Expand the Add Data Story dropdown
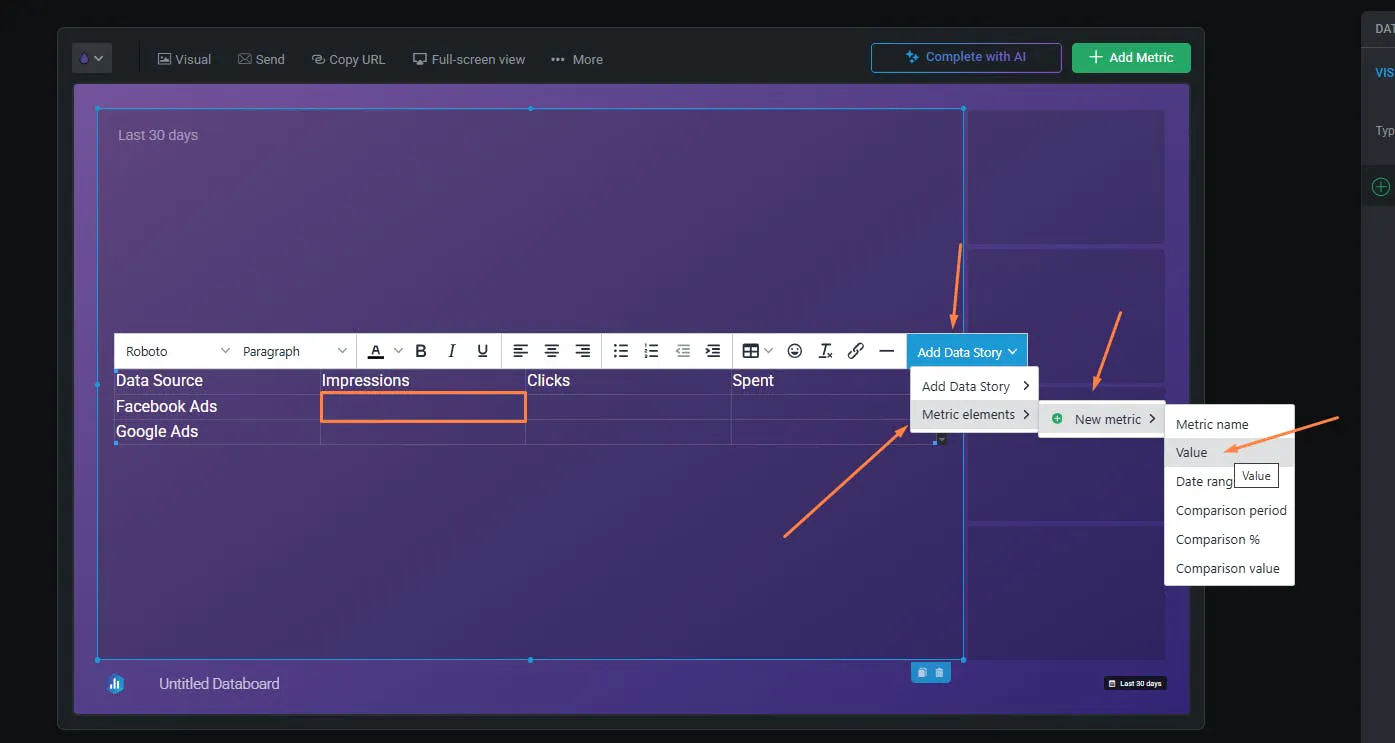 click(x=967, y=352)
